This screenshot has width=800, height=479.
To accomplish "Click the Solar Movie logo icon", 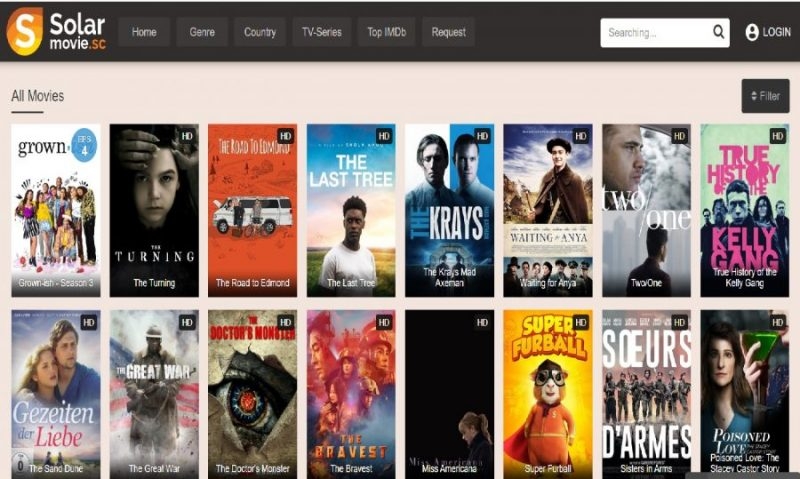I will coord(25,31).
